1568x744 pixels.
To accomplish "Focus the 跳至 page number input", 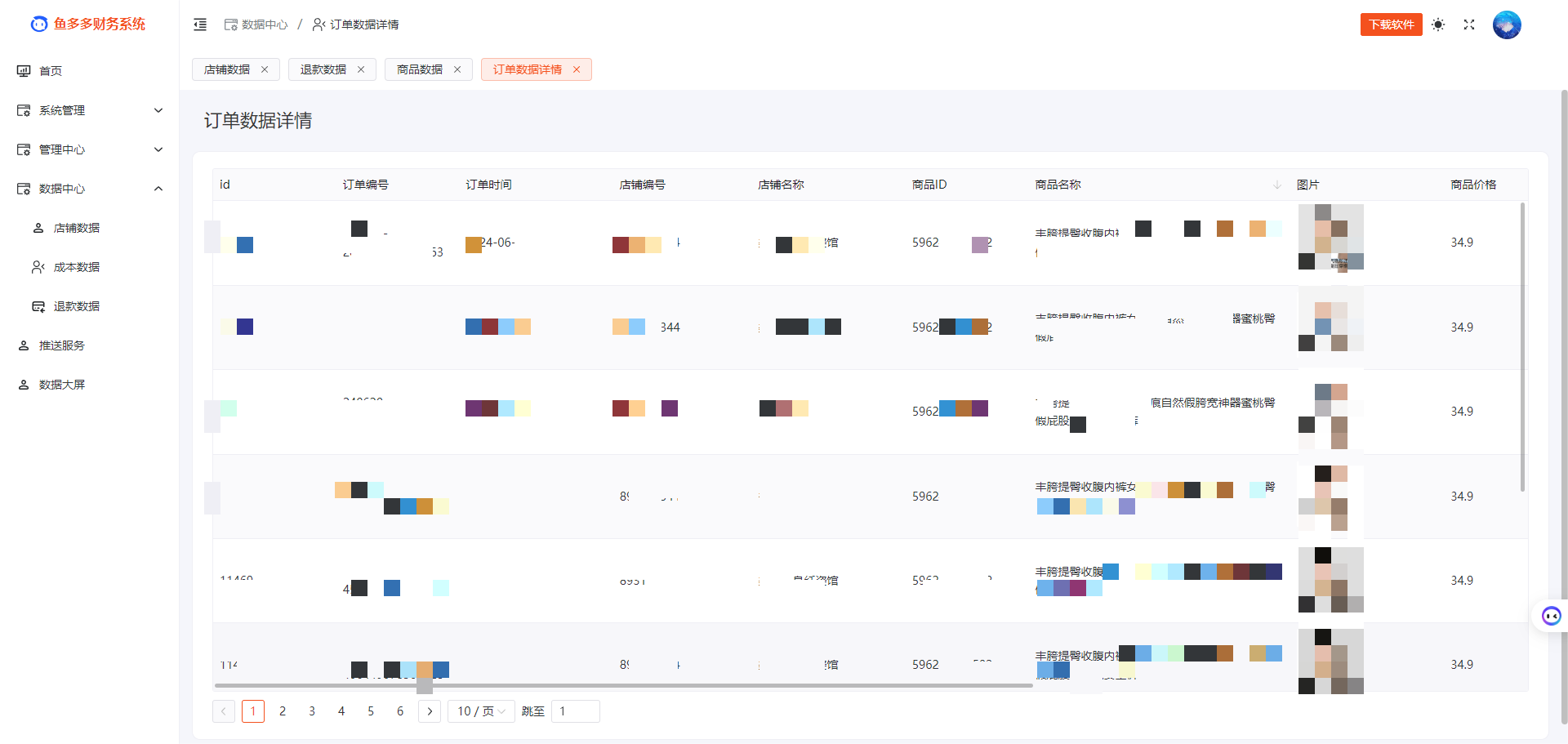I will pyautogui.click(x=575, y=711).
